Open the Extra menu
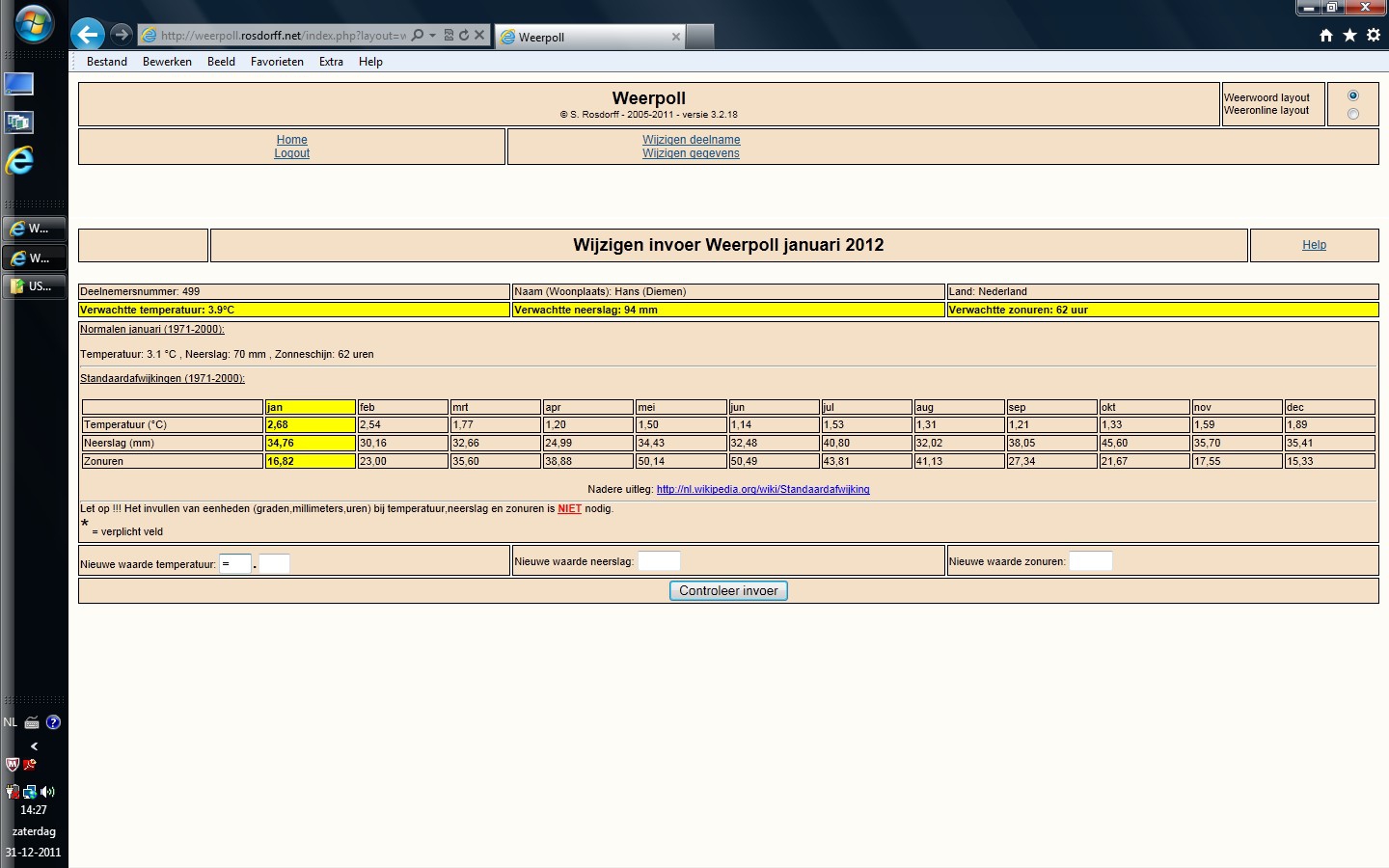This screenshot has height=868, width=1389. pyautogui.click(x=331, y=62)
